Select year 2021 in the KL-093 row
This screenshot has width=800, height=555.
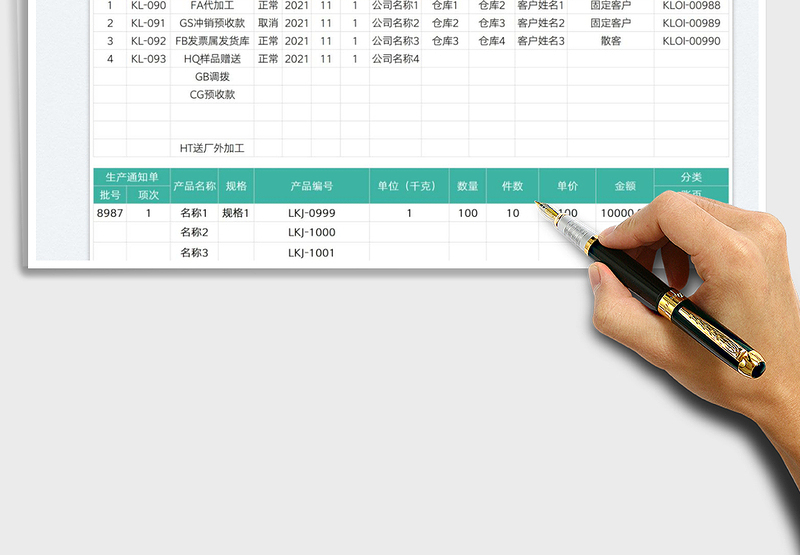click(x=296, y=59)
